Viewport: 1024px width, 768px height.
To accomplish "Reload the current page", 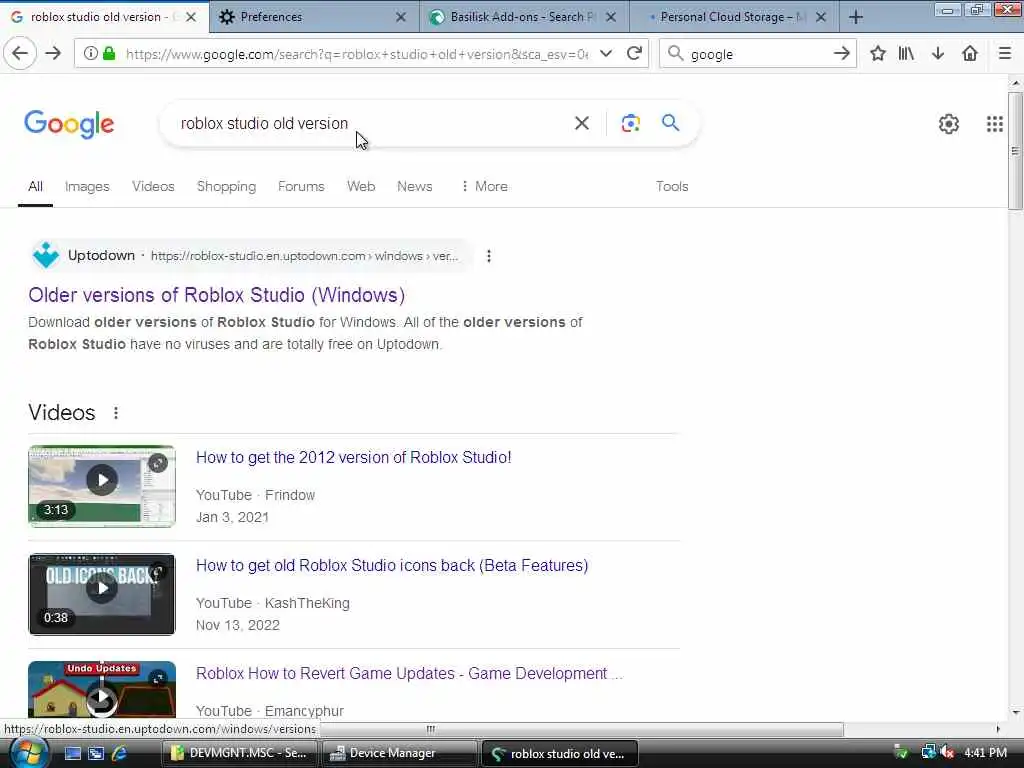I will pos(633,54).
